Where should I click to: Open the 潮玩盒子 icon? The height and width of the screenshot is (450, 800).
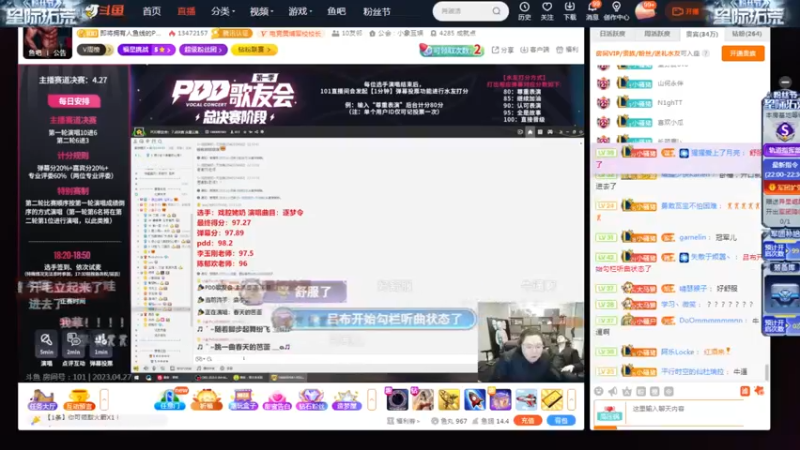click(x=243, y=399)
